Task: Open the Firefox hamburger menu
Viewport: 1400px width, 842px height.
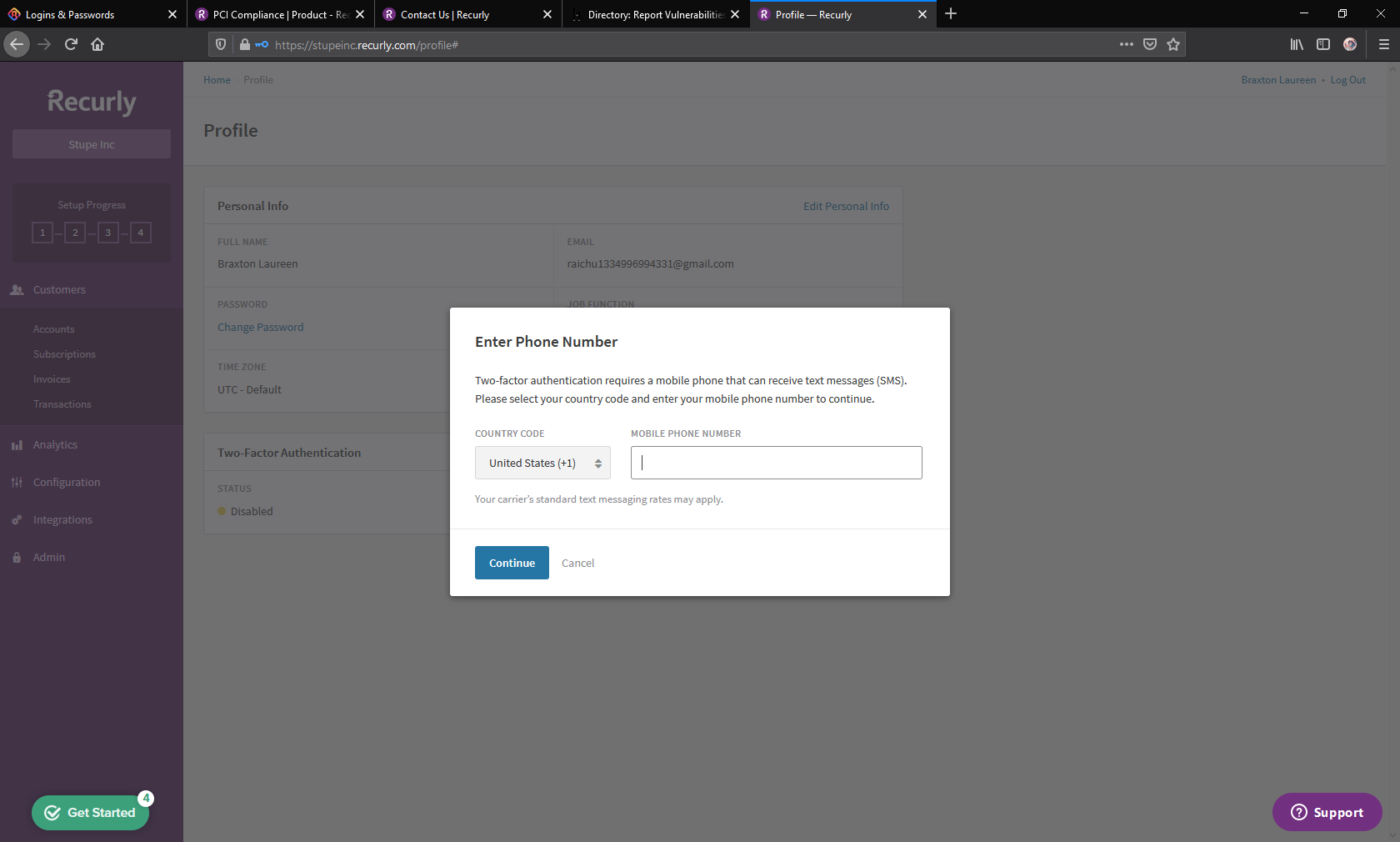Action: click(x=1383, y=44)
